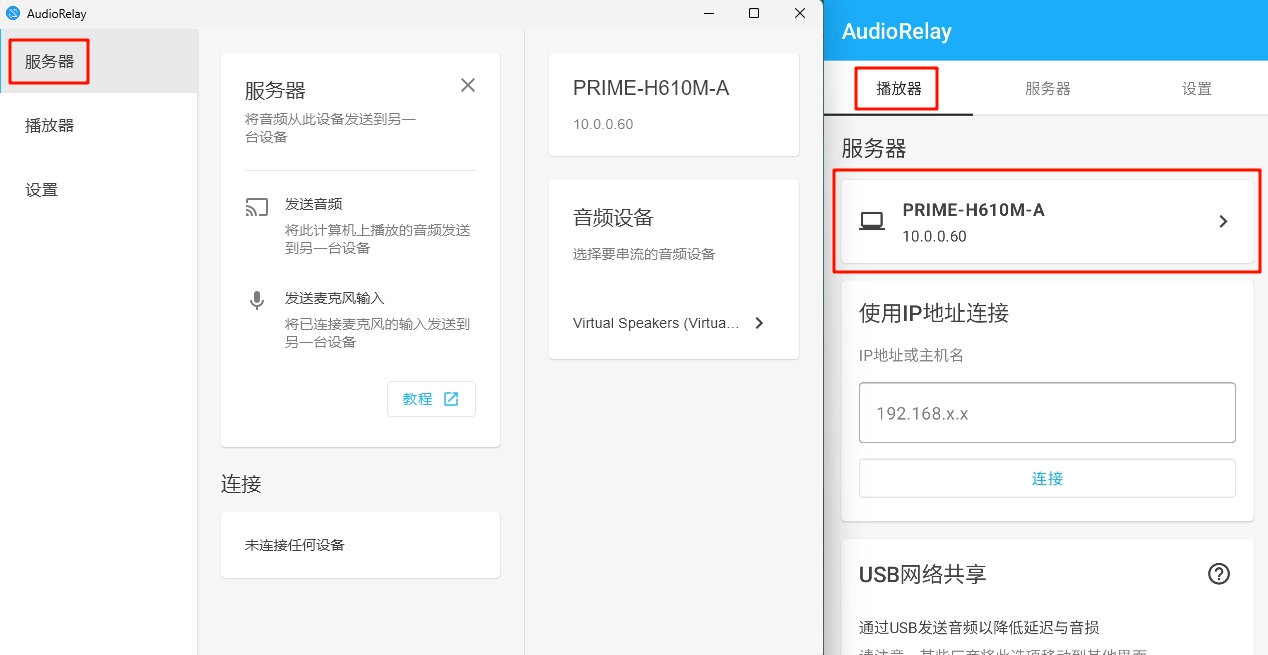Image resolution: width=1268 pixels, height=655 pixels.
Task: Open the 教程 tutorial link
Action: point(431,399)
